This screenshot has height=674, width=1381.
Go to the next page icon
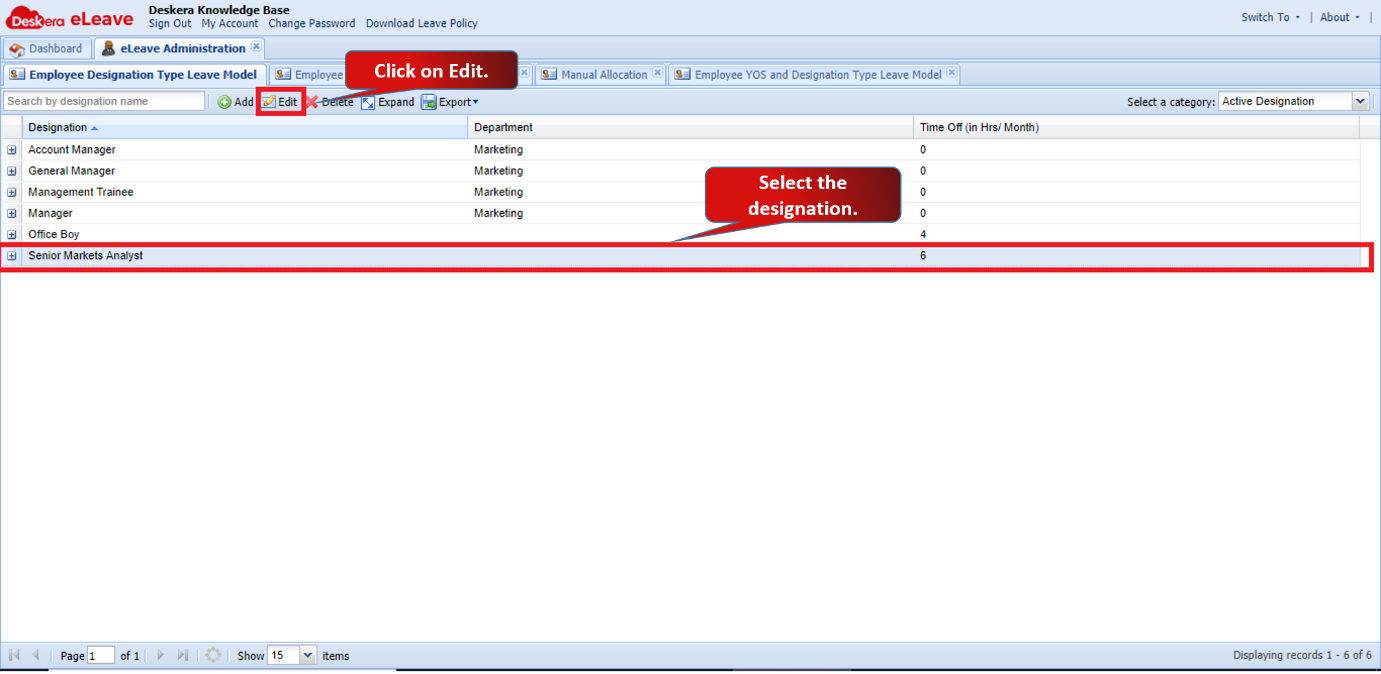(160, 655)
